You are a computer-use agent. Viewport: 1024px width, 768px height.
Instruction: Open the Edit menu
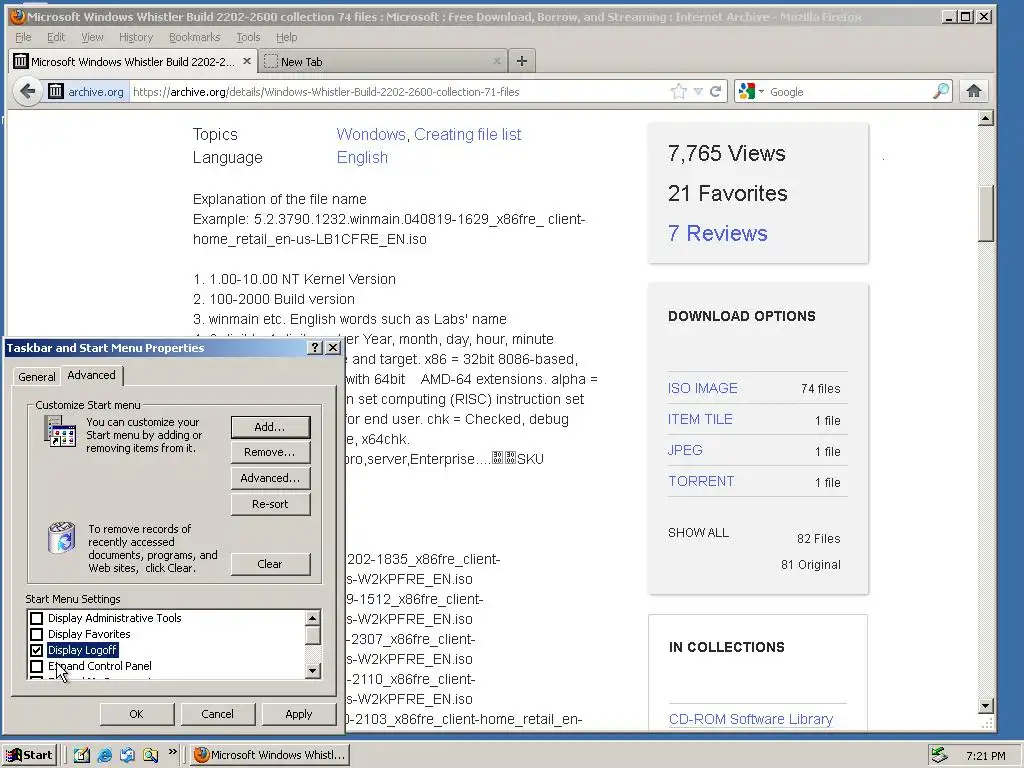[56, 37]
